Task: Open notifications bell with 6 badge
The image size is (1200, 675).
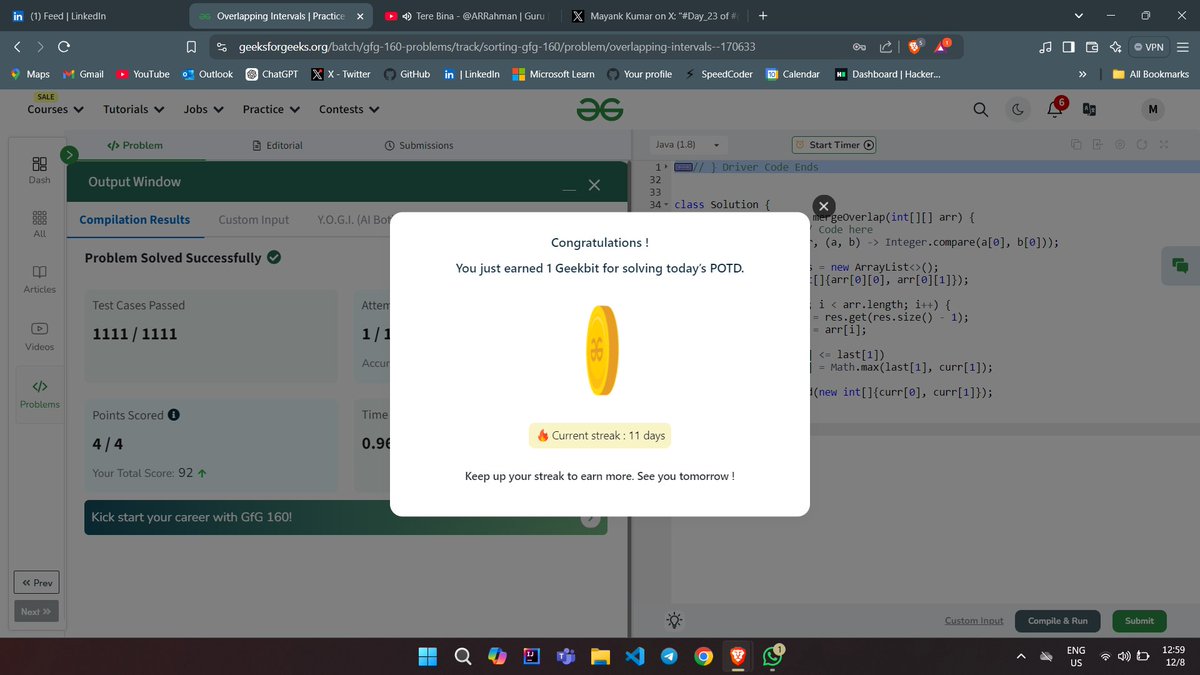Action: [1055, 108]
